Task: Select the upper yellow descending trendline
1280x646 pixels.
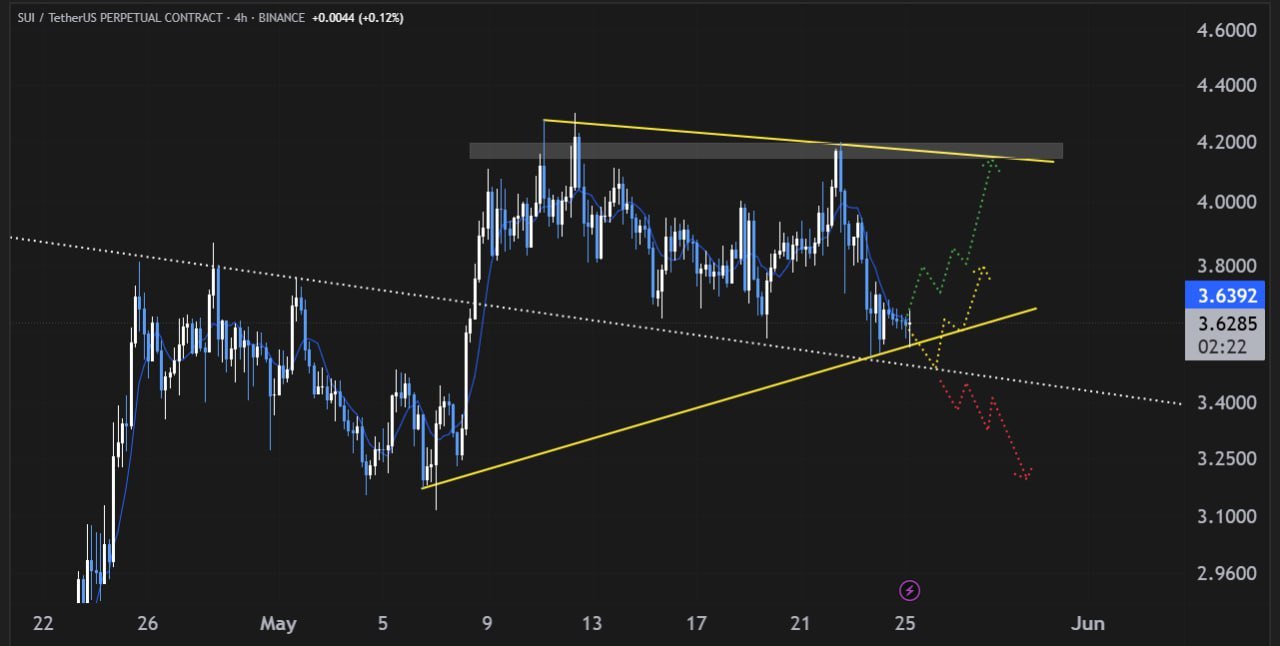Action: pyautogui.click(x=798, y=140)
